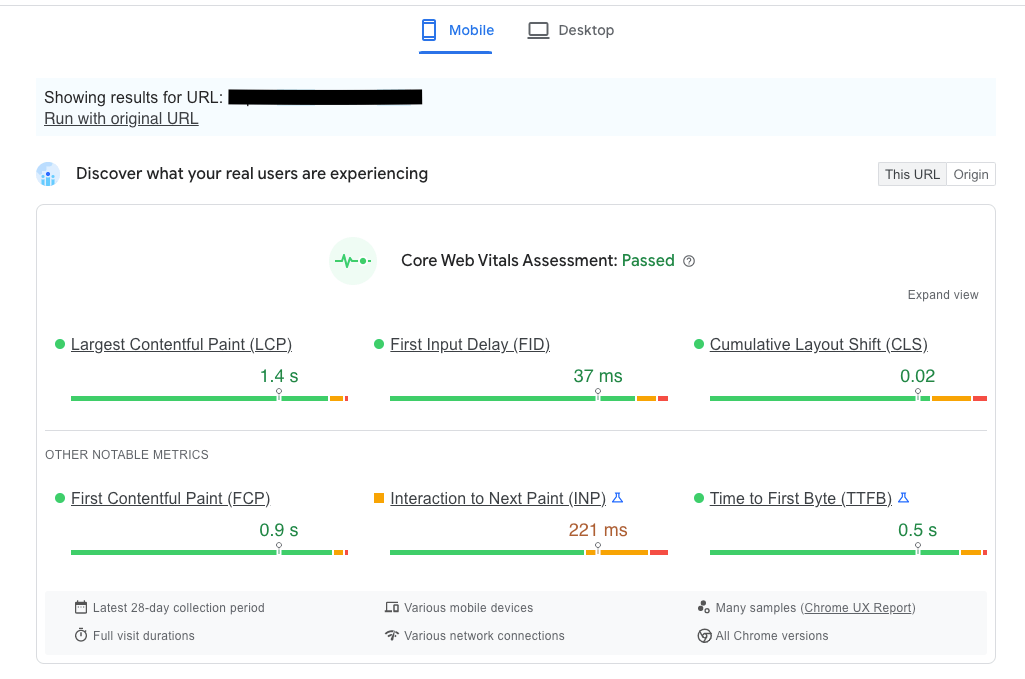Screen dimensions: 1025x679
Task: Click the green status dot beside TTFB
Action: (x=699, y=499)
